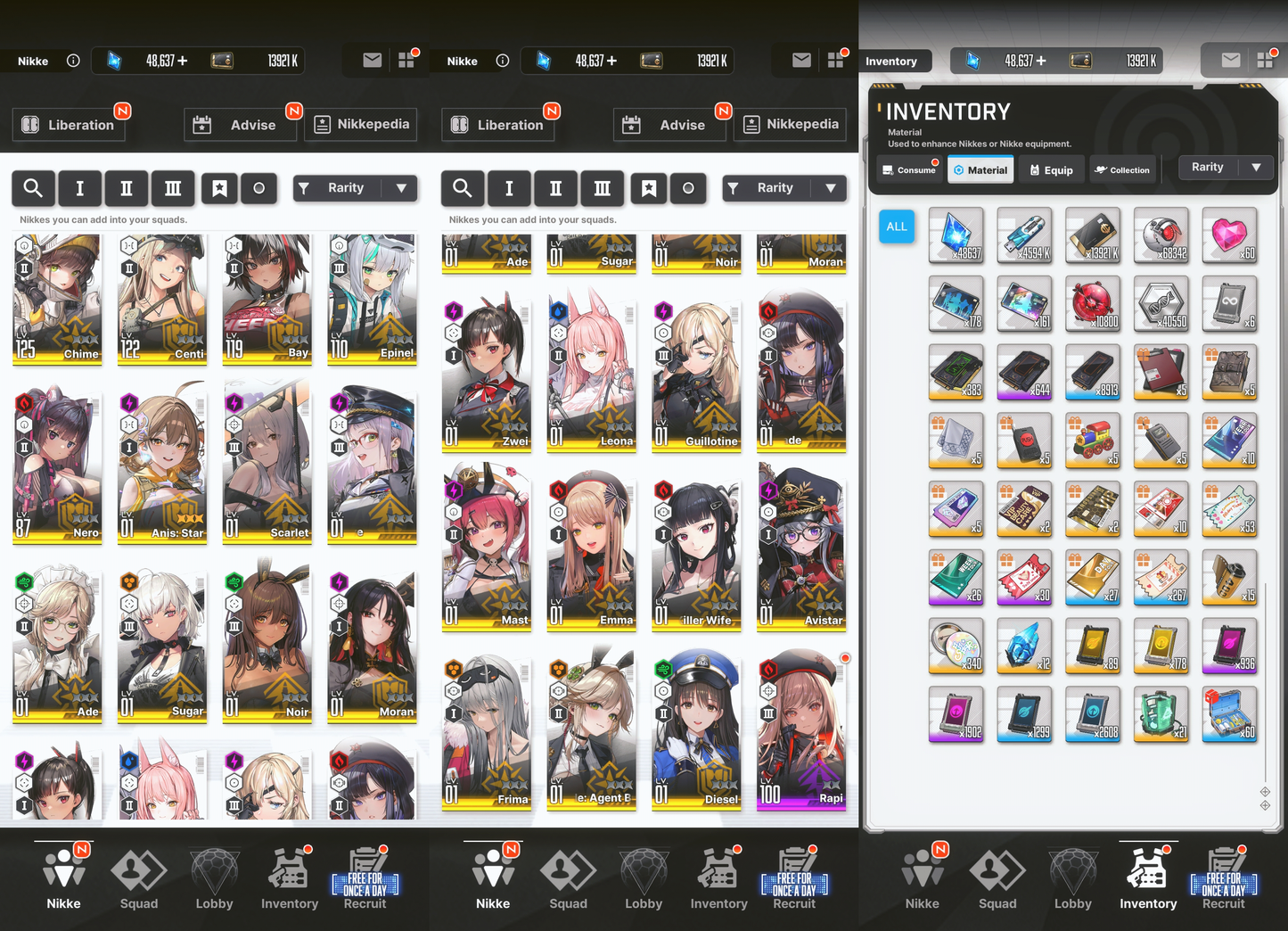Open Nikkepedia in middle panel
Viewport: 1288px width, 931px height.
[791, 124]
